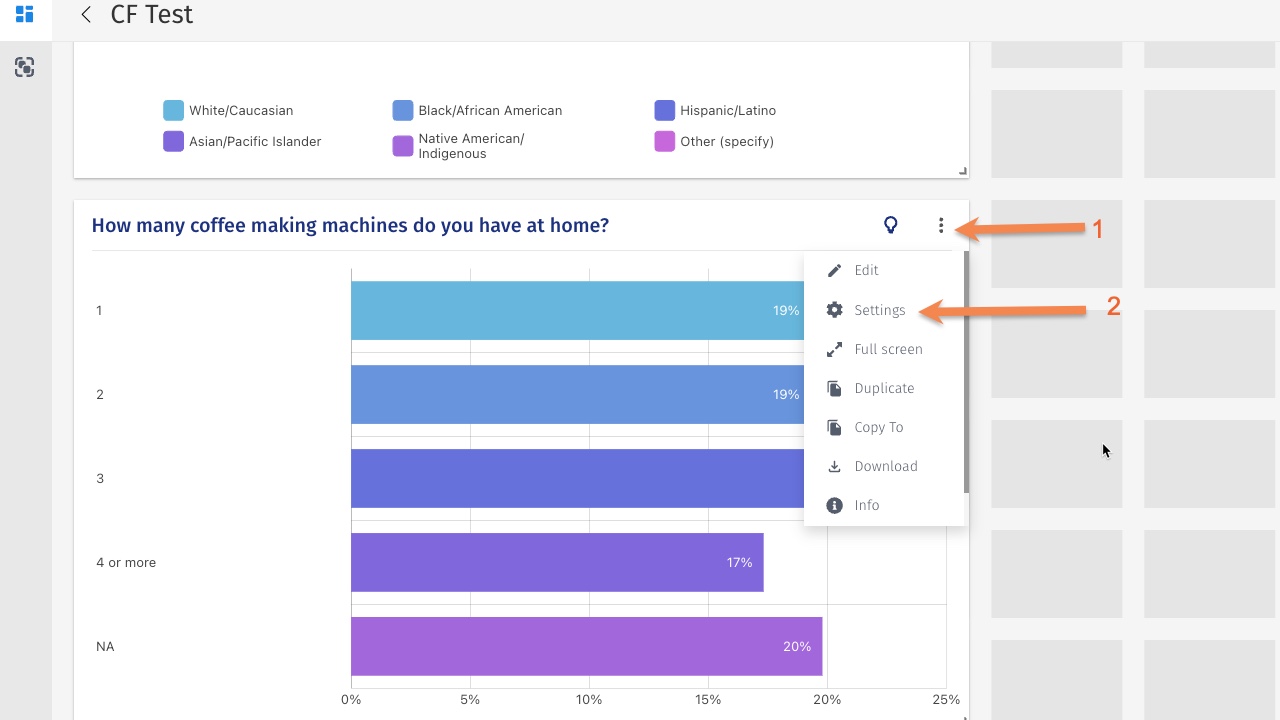Click the Hispanic/Latino legend color swatch

pyautogui.click(x=665, y=110)
